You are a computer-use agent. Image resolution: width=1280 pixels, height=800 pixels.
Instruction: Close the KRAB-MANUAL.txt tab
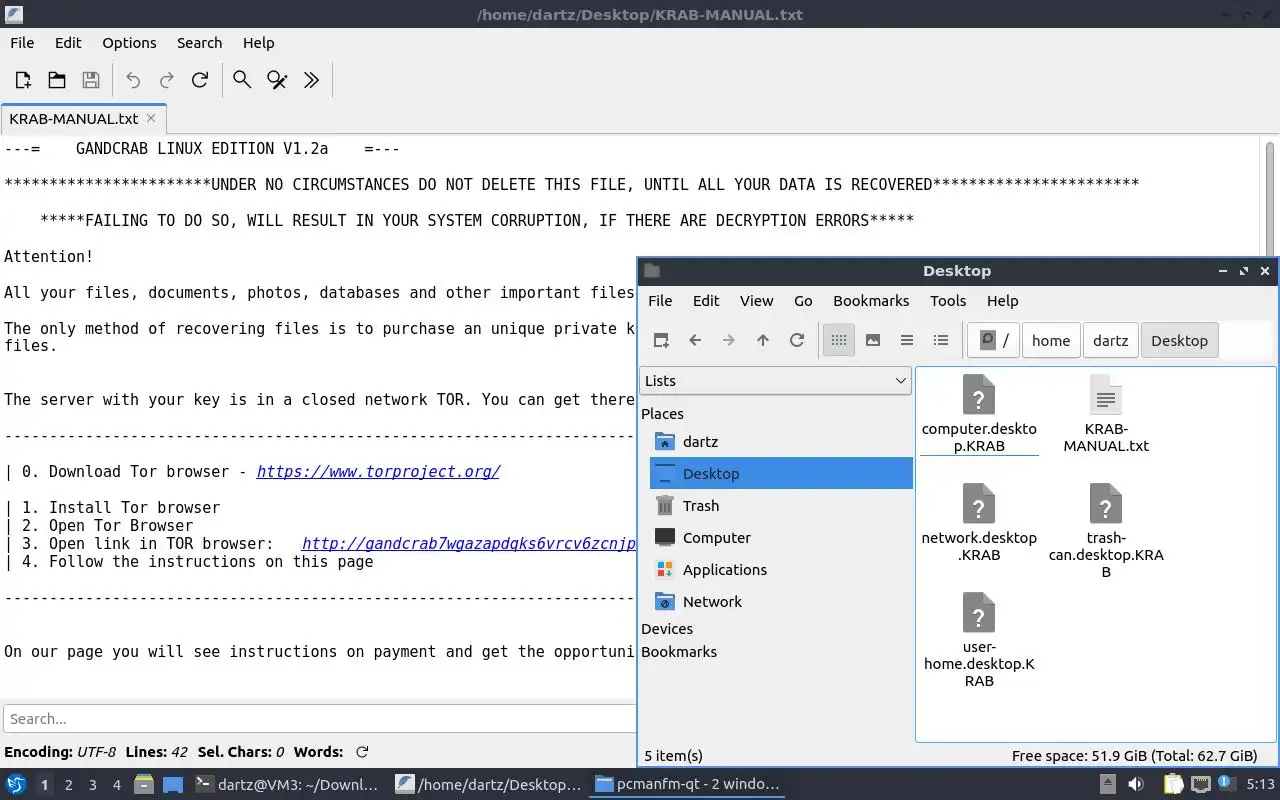[151, 118]
